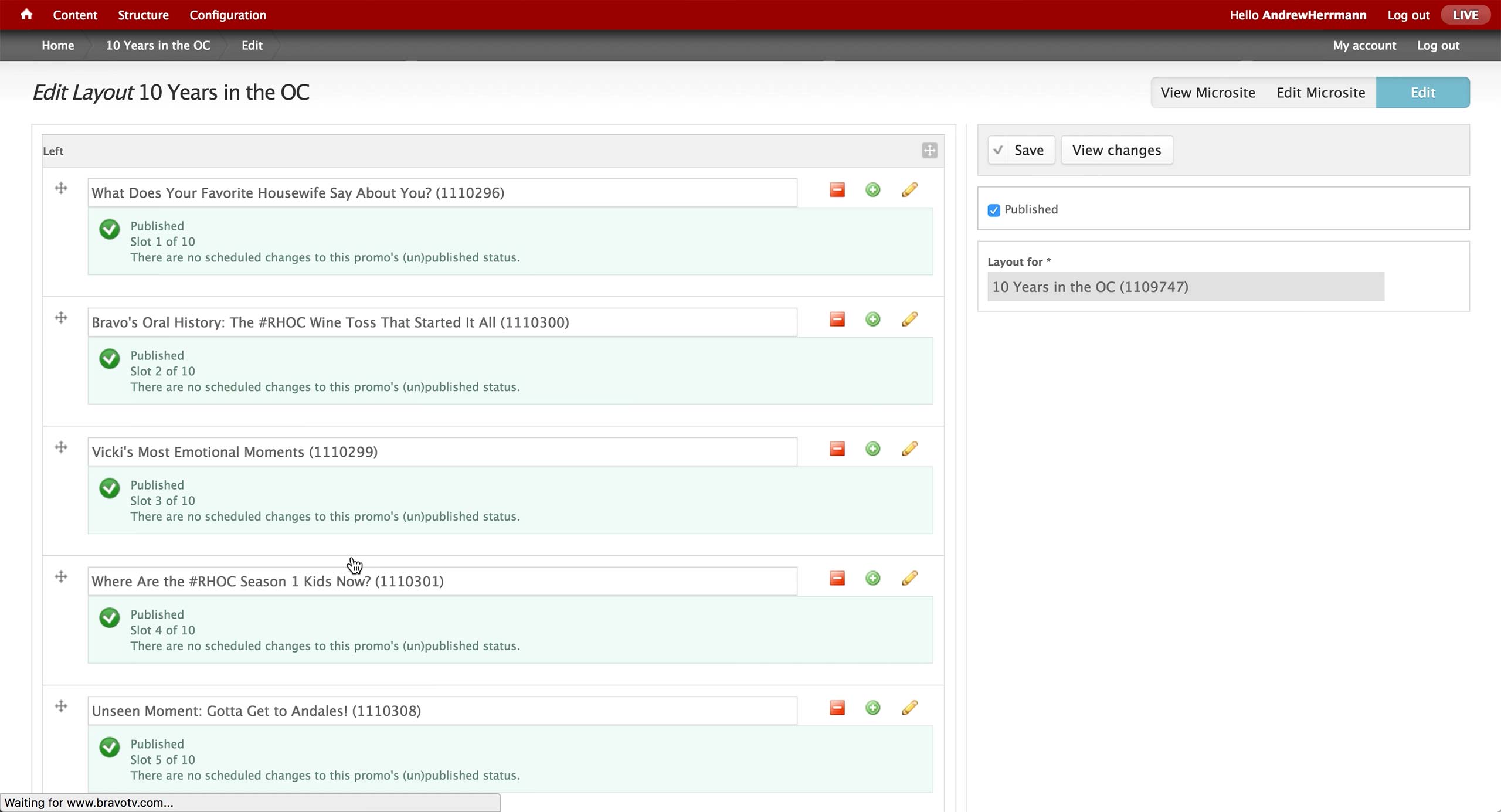The width and height of the screenshot is (1501, 812).
Task: Uncheck the Published checkbox
Action: tap(994, 210)
